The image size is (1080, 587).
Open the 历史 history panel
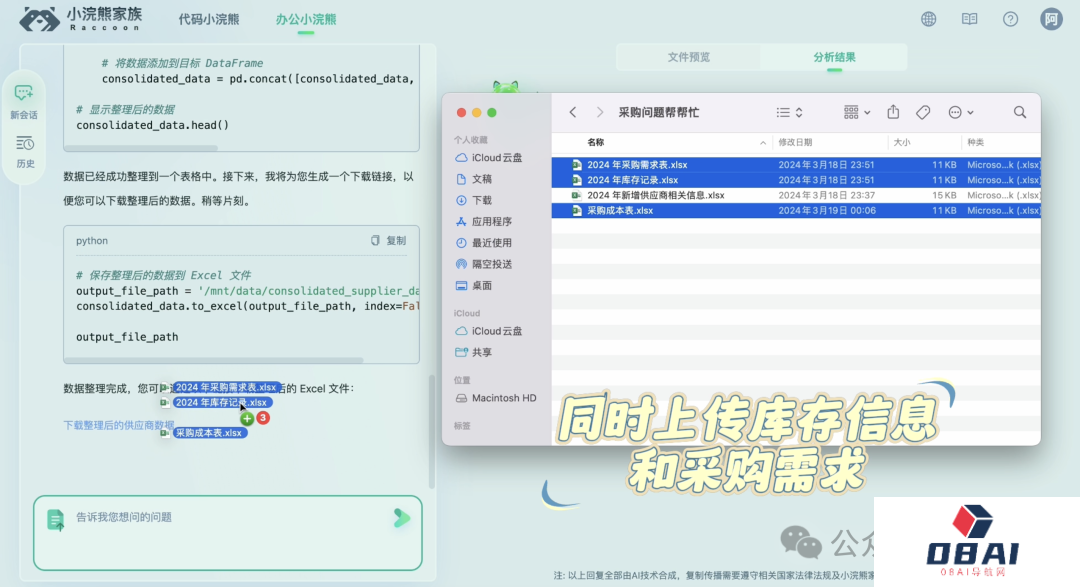pyautogui.click(x=24, y=150)
